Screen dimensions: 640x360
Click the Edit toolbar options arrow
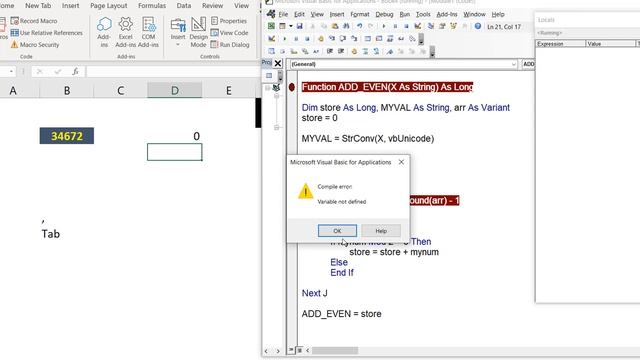[x=432, y=52]
